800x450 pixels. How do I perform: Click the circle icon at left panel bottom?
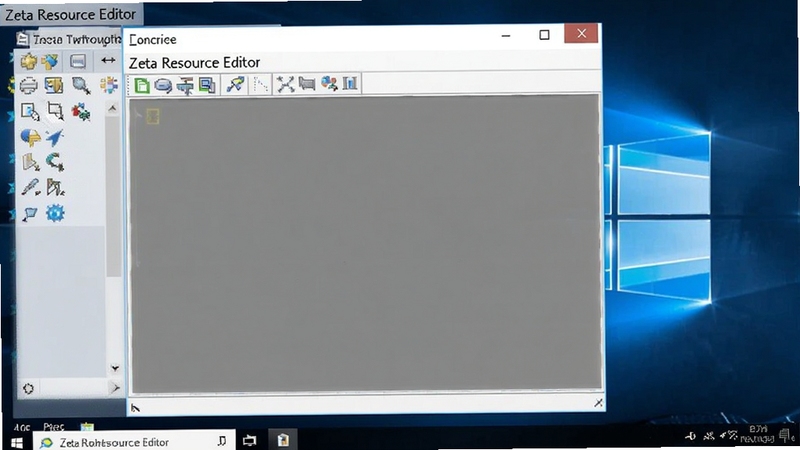click(28, 389)
